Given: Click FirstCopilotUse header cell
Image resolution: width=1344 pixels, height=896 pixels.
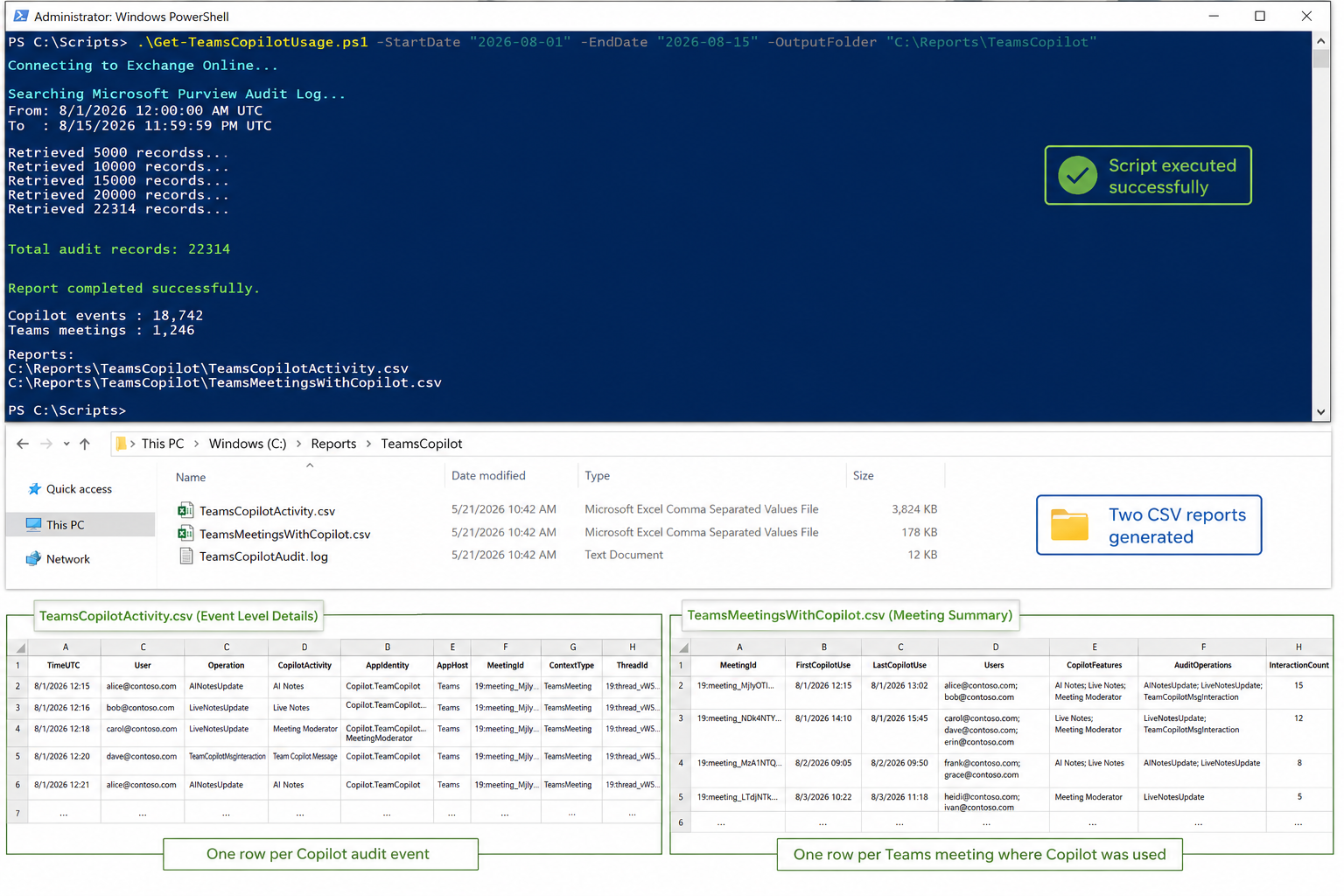Looking at the screenshot, I should [x=822, y=666].
